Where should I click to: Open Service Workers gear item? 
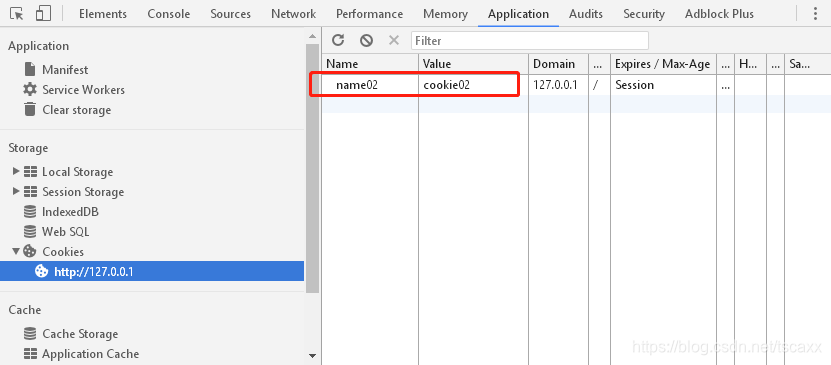73,90
